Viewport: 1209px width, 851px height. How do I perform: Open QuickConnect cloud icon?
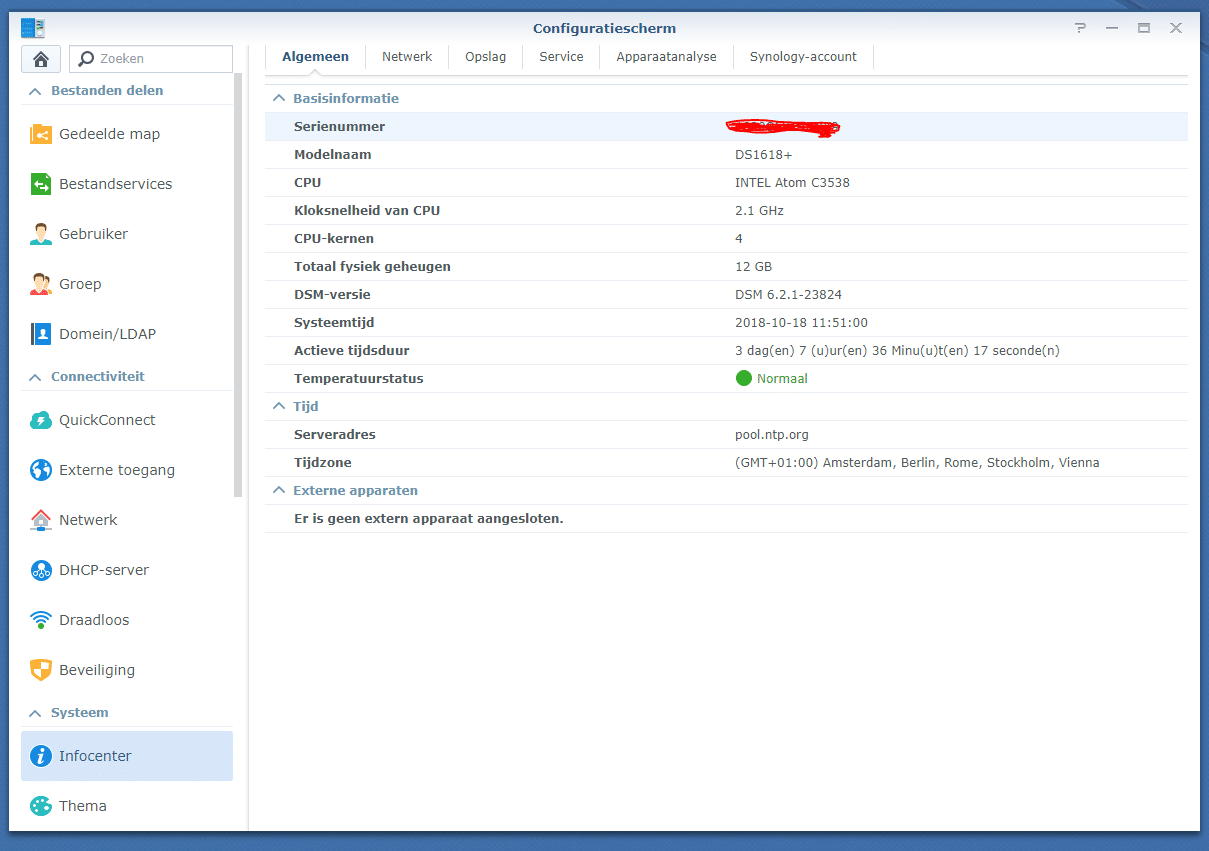41,420
